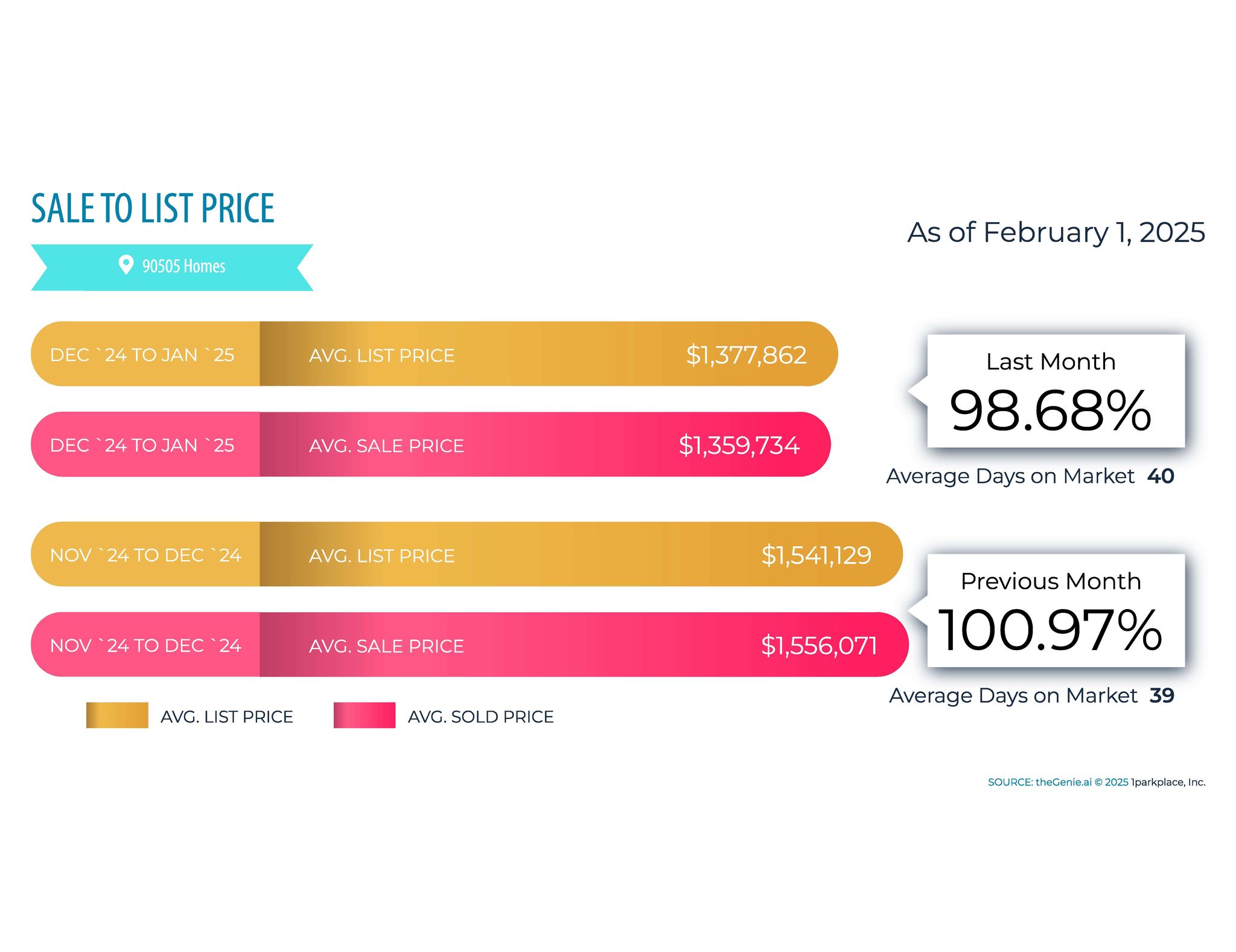Click the Average Days on Market 39 text
This screenshot has width=1236, height=952.
1031,695
